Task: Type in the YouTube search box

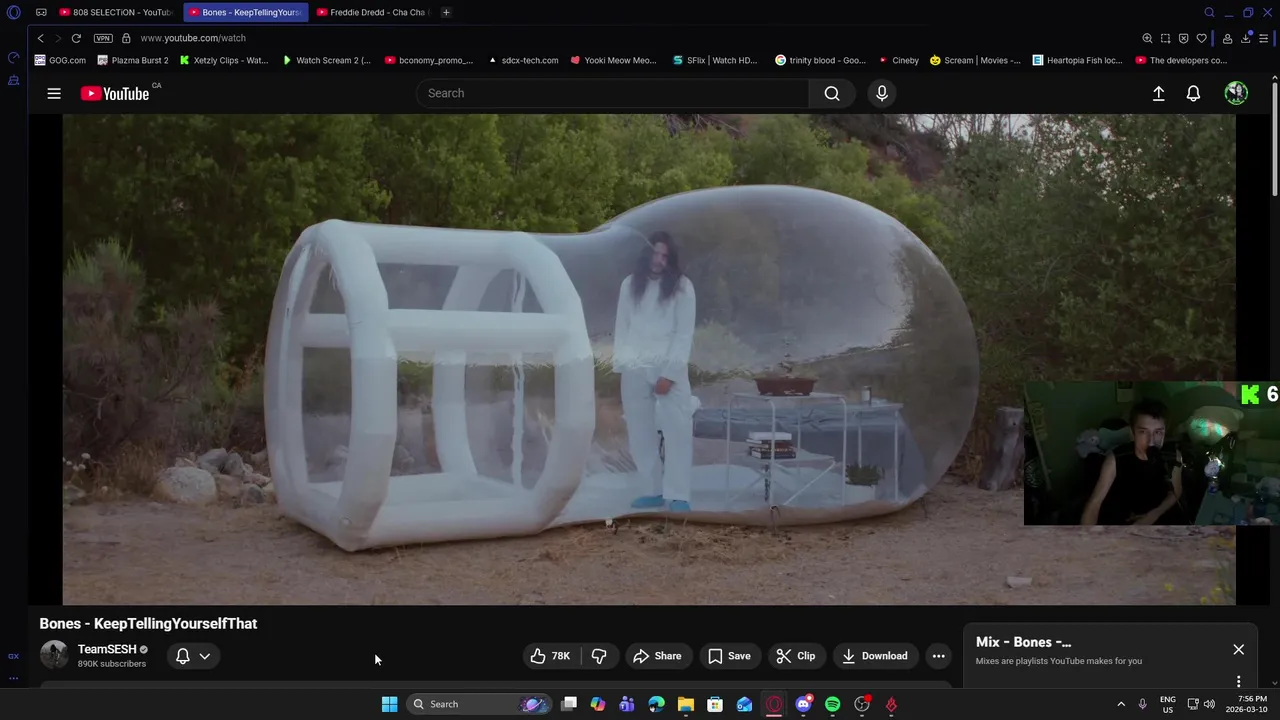Action: pyautogui.click(x=612, y=93)
